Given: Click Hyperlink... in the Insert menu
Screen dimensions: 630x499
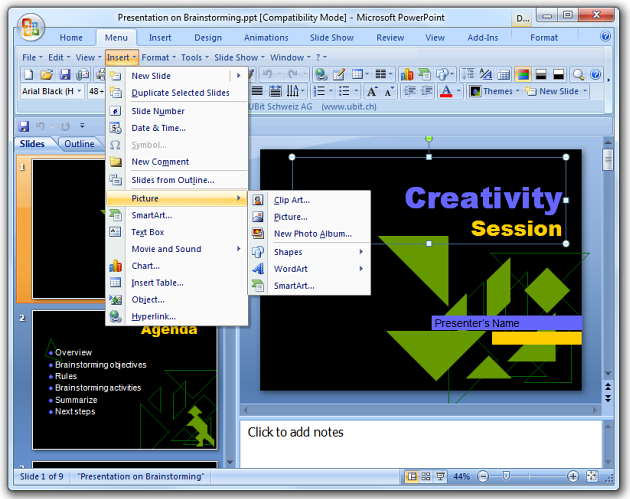Looking at the screenshot, I should [153, 317].
